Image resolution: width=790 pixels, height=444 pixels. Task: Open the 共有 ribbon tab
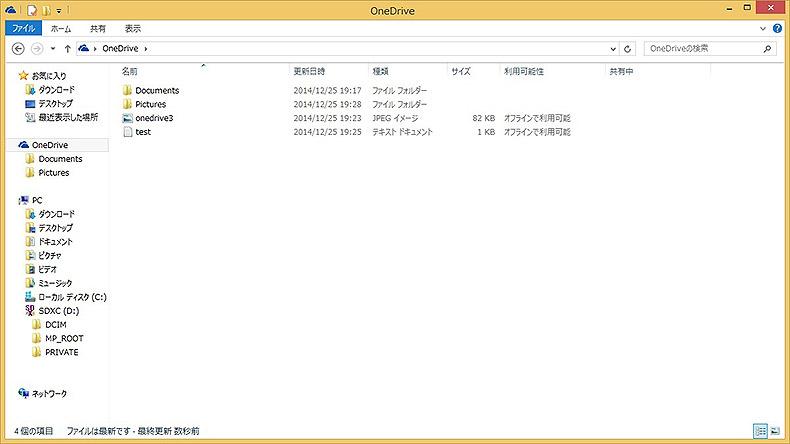pos(98,29)
